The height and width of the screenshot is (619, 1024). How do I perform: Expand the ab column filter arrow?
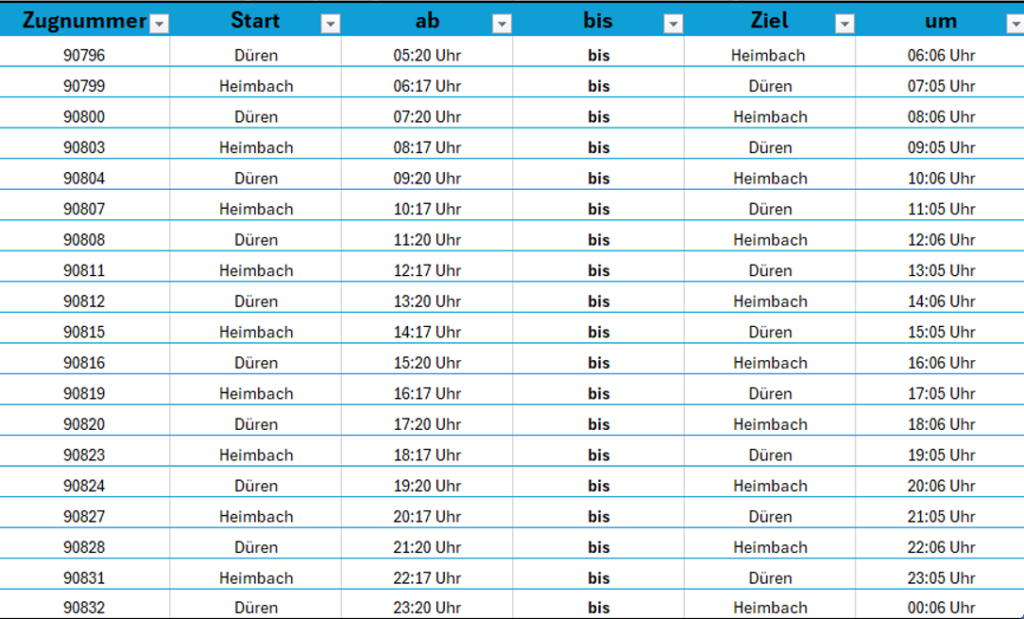tap(502, 25)
